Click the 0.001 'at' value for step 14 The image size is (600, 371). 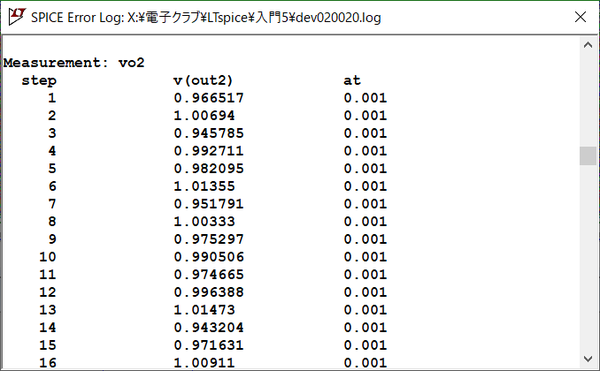[365, 327]
